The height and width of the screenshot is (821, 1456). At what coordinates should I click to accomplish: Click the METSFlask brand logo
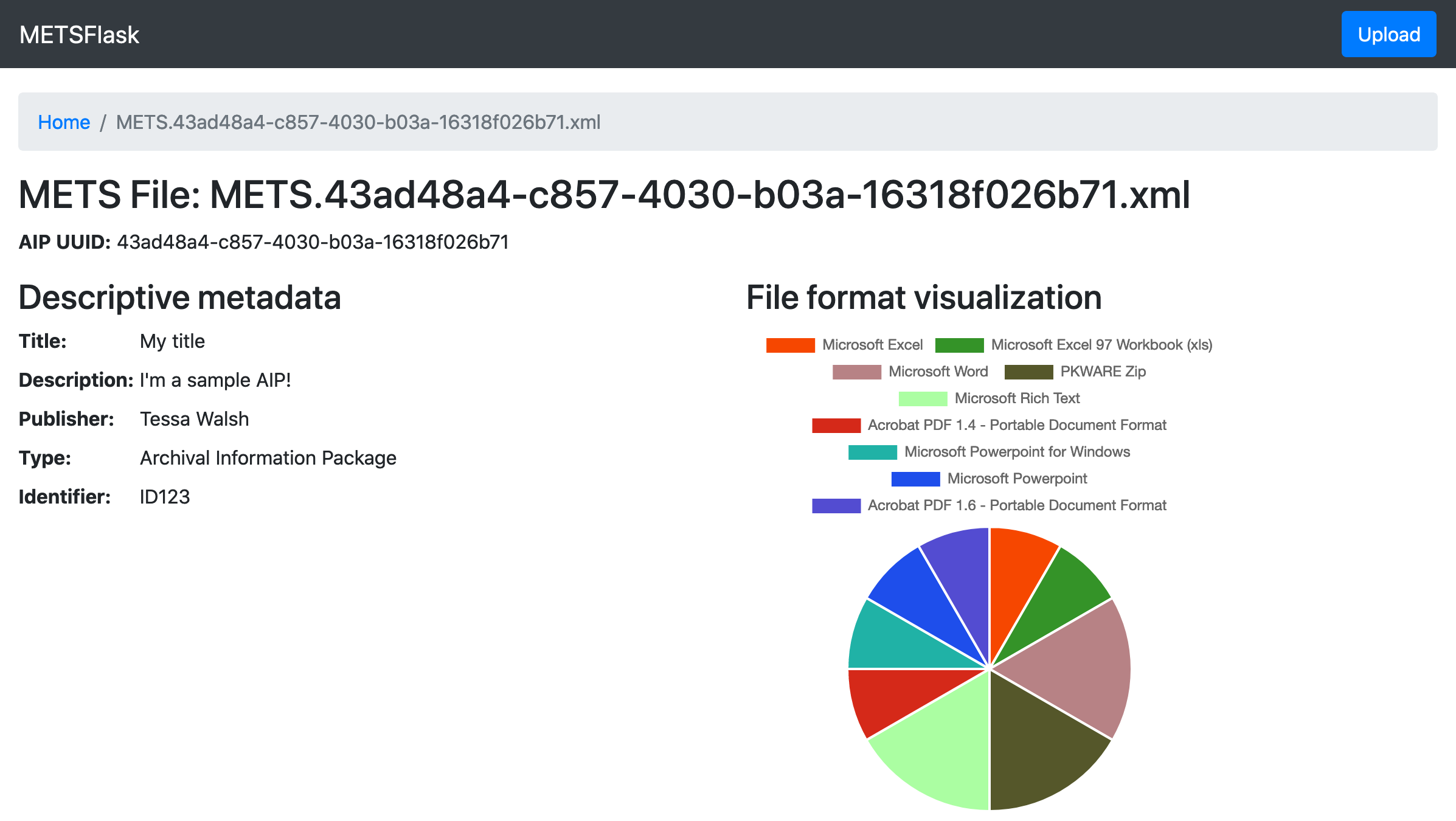point(79,35)
